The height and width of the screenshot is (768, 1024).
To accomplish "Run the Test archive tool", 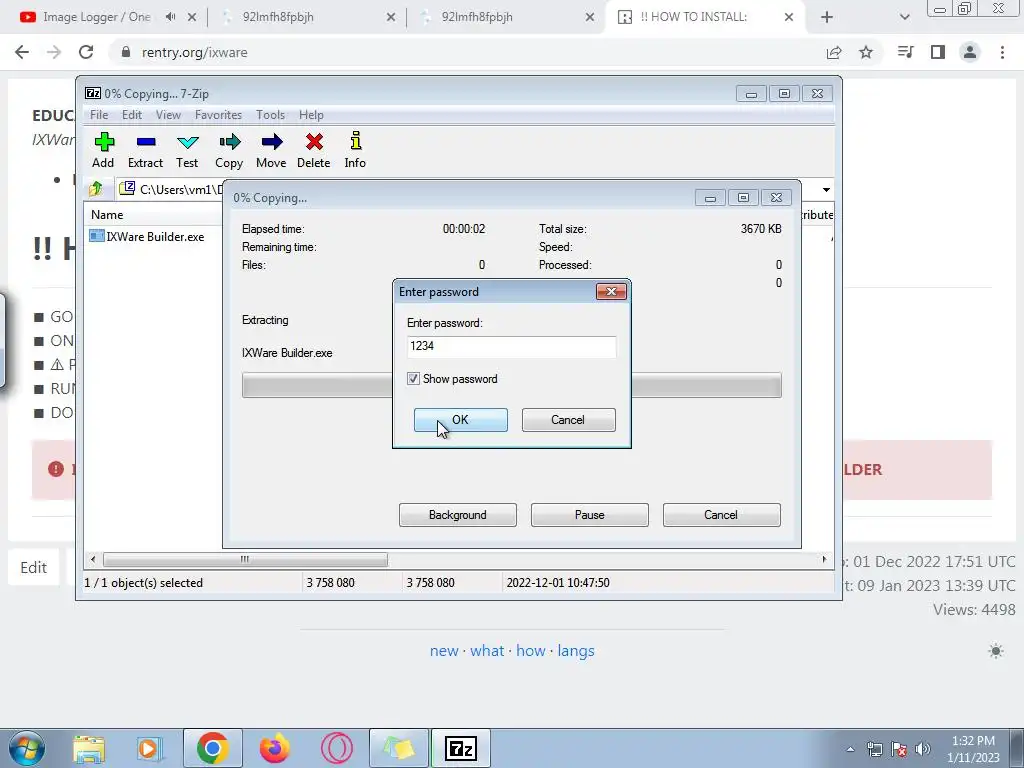I will (x=187, y=150).
